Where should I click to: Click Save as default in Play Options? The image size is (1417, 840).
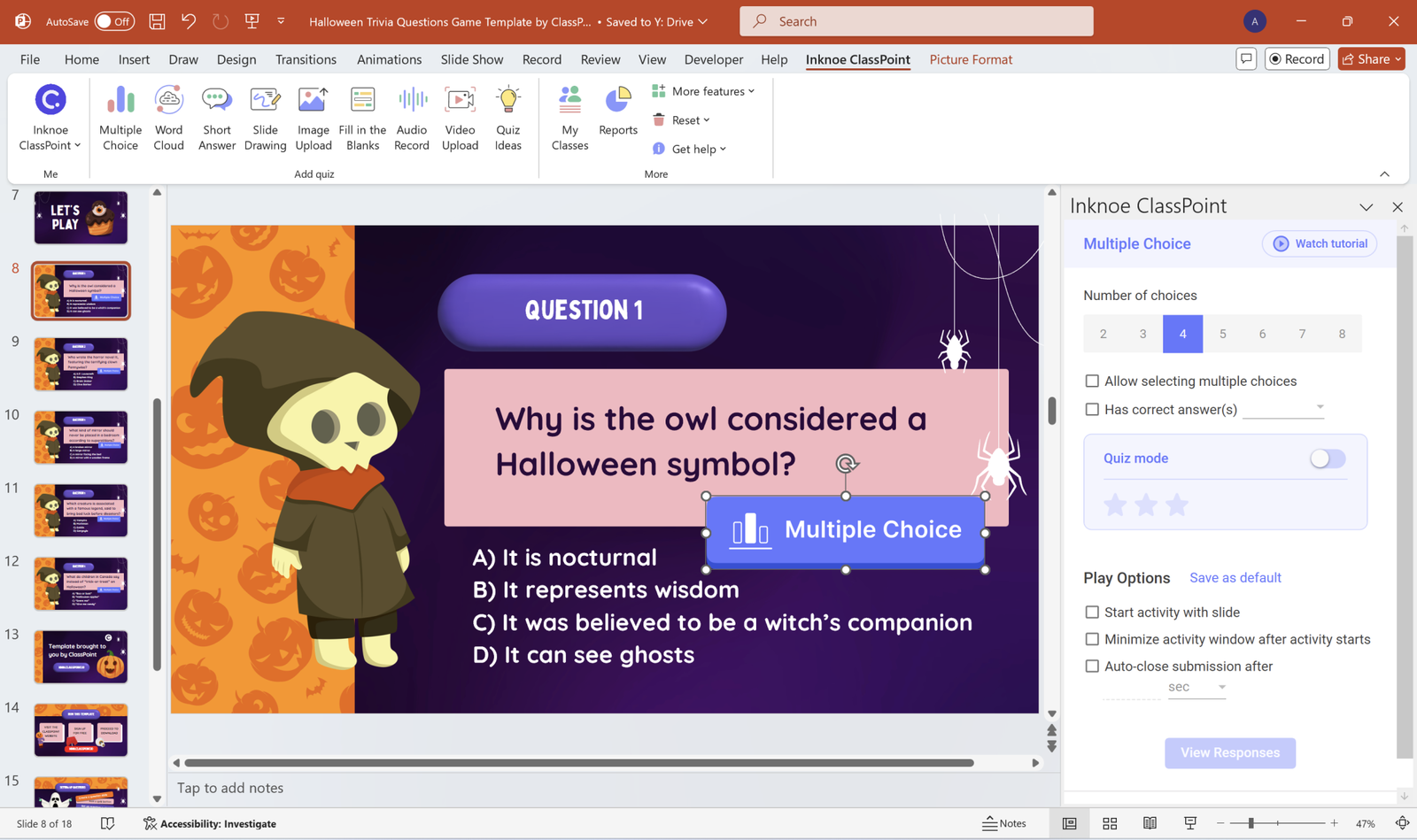coord(1235,577)
